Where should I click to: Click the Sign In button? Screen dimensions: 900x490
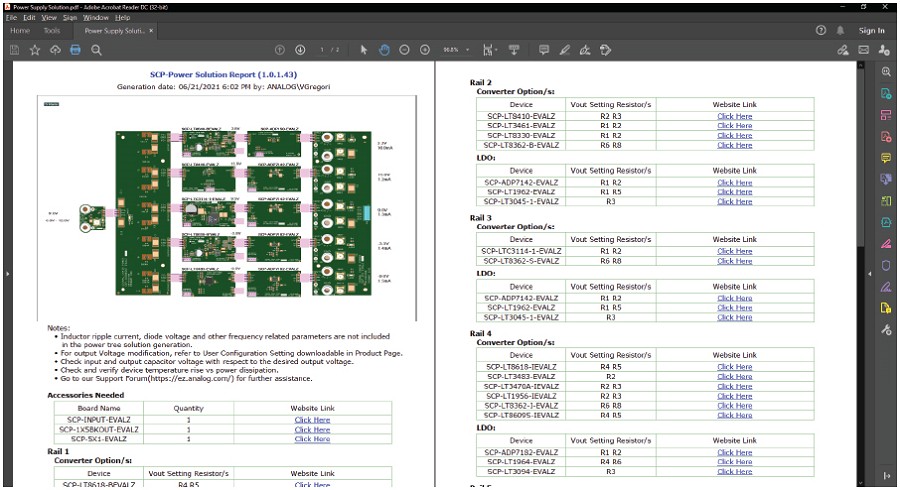(x=871, y=30)
